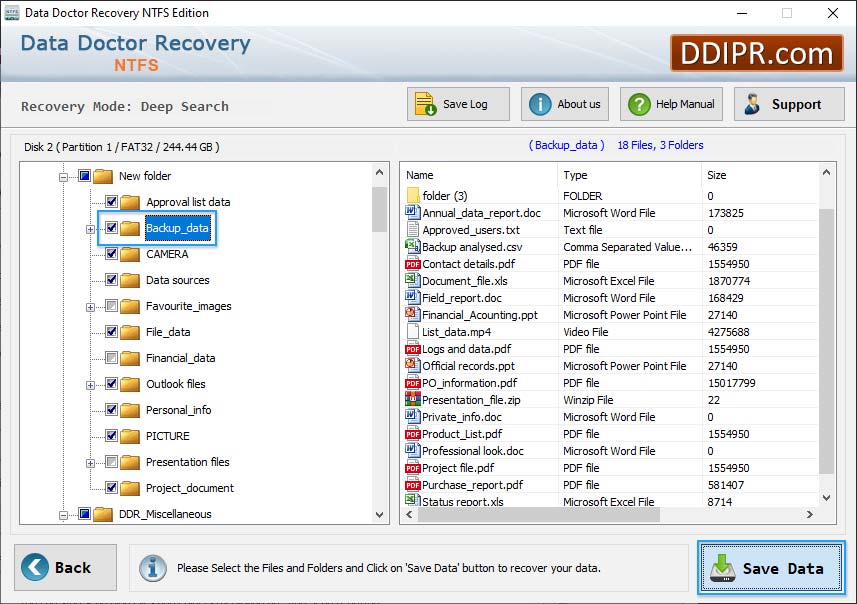The image size is (857, 604).
Task: Expand the Outlook files tree node
Action: [90, 385]
